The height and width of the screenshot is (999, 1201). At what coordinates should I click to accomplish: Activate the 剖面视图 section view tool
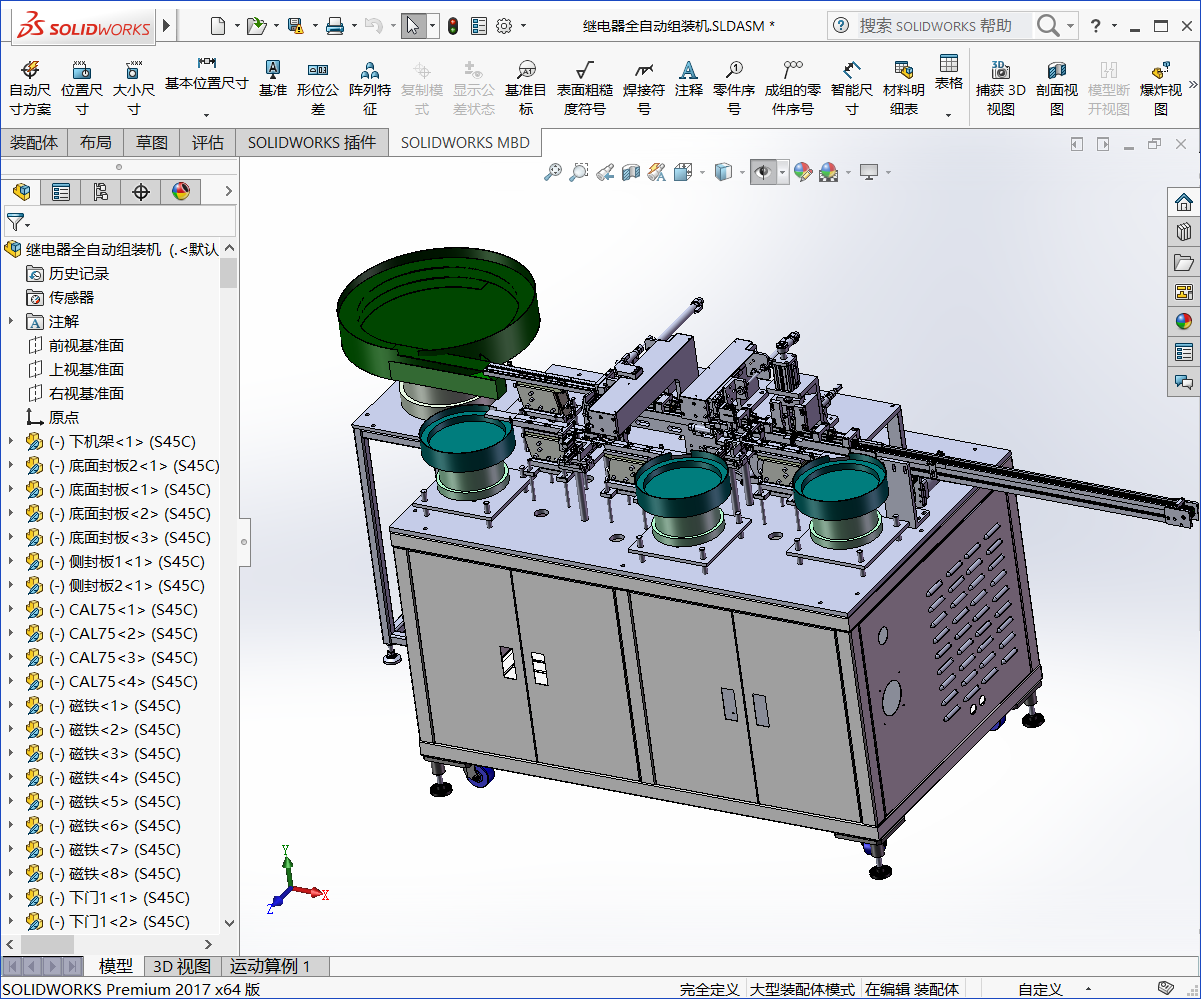1057,87
